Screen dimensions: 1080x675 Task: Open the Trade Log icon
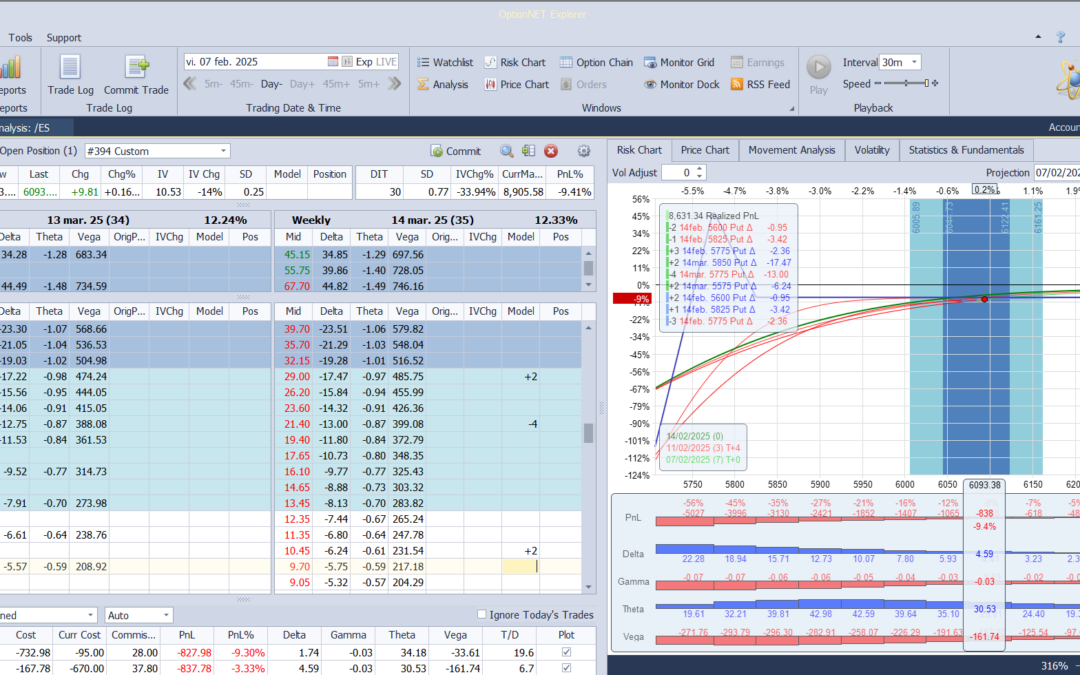[70, 75]
